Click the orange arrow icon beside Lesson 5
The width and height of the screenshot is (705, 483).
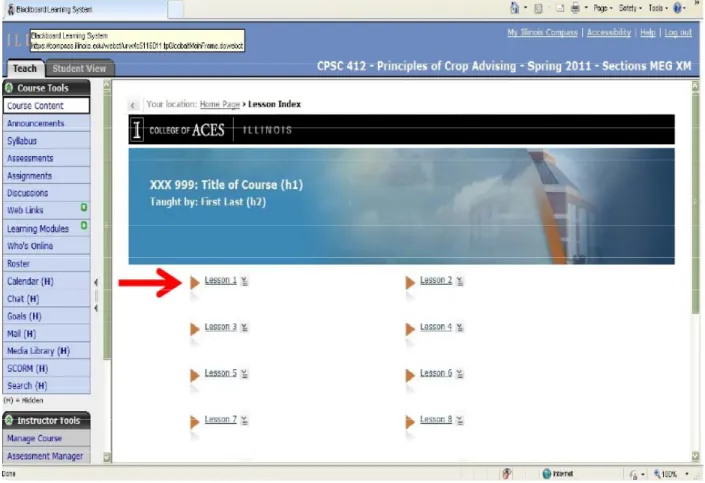click(x=195, y=375)
